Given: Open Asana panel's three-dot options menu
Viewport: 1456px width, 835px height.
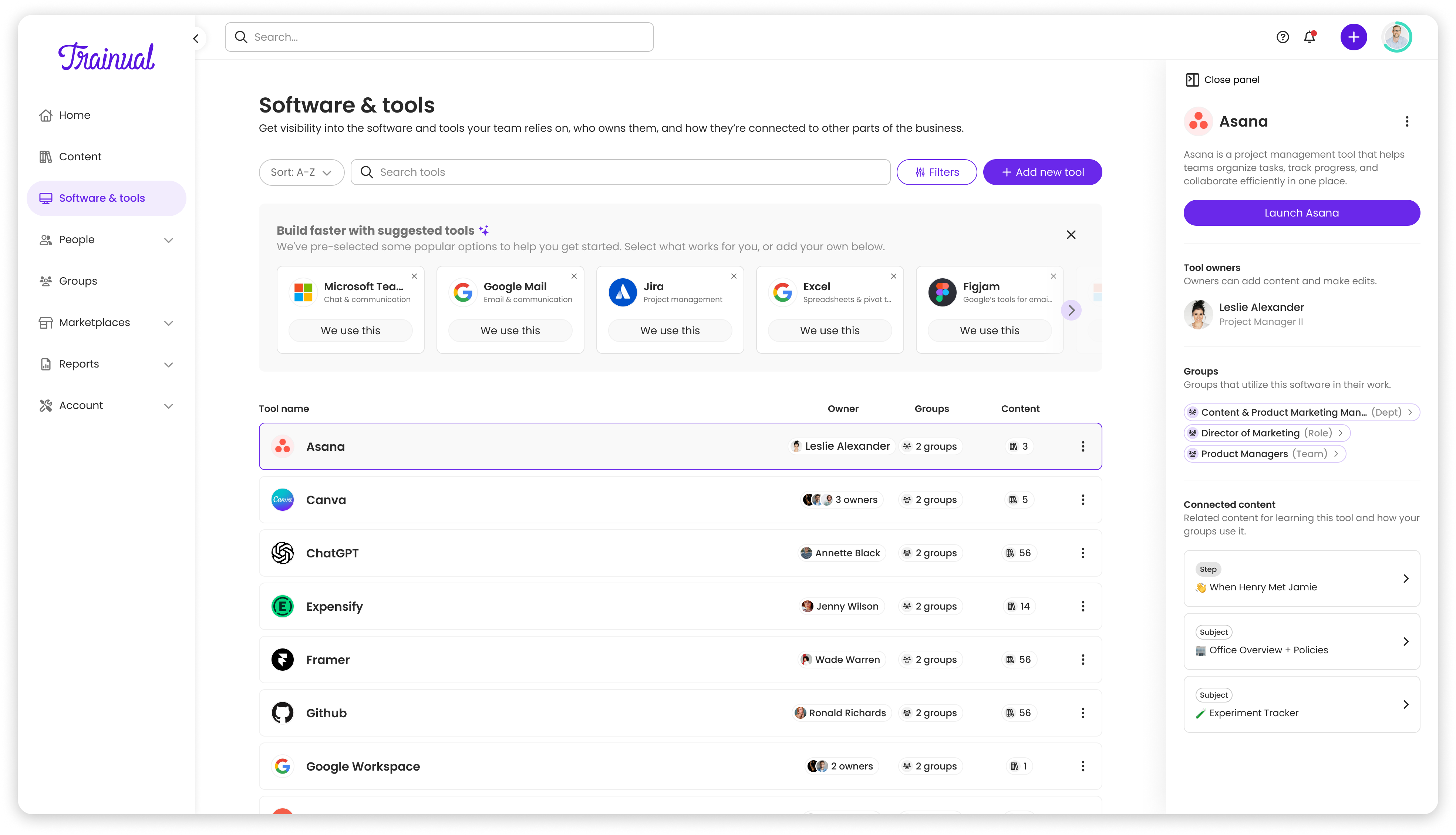Looking at the screenshot, I should 1407,121.
